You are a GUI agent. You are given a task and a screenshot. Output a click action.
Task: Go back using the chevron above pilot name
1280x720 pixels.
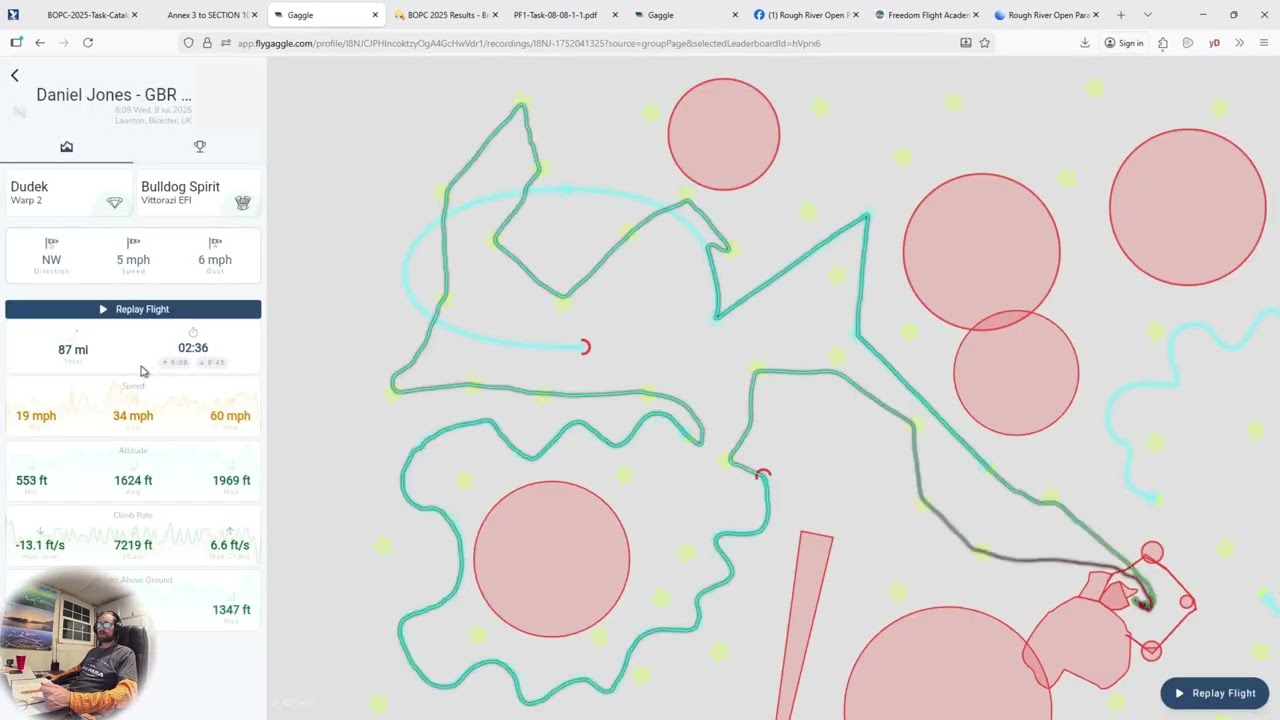pyautogui.click(x=15, y=75)
